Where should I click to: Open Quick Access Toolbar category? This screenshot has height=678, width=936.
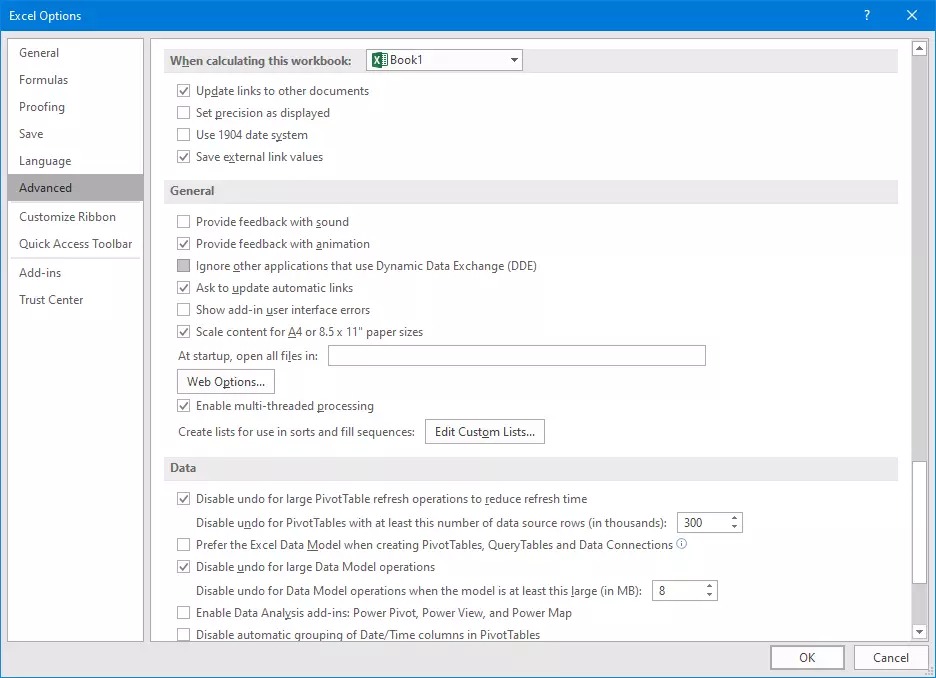(x=75, y=244)
